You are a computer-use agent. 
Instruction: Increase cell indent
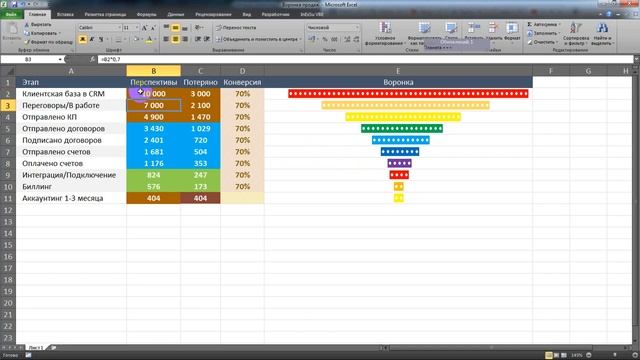(207, 39)
